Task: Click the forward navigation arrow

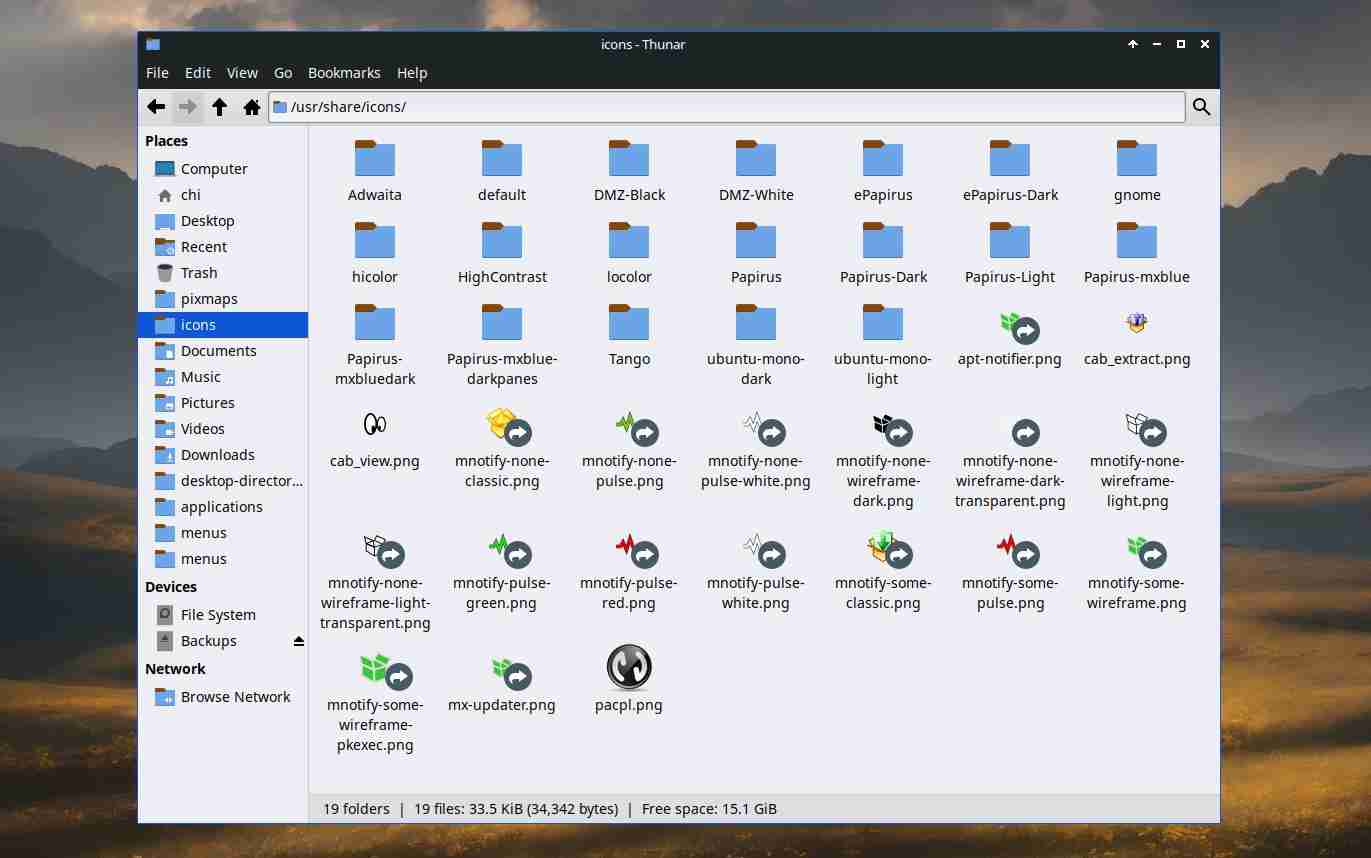Action: click(x=187, y=107)
